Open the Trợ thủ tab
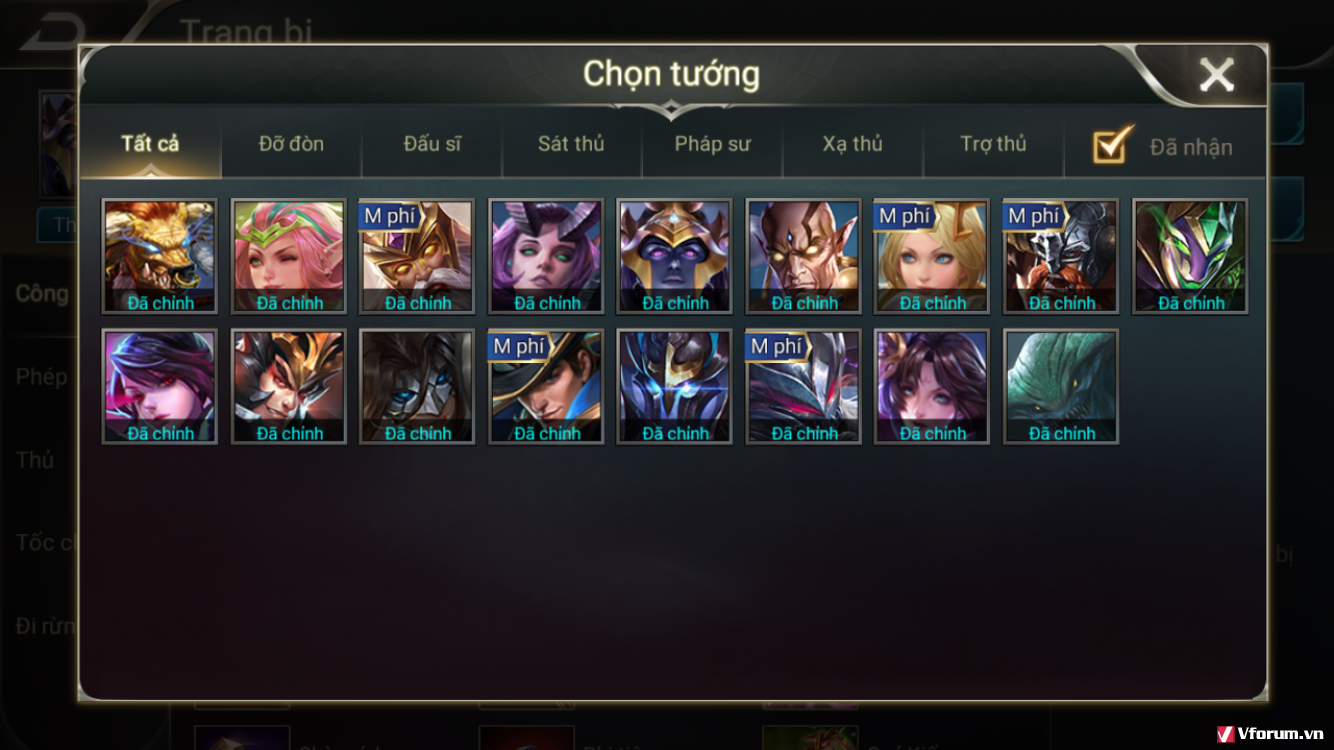 pos(993,144)
